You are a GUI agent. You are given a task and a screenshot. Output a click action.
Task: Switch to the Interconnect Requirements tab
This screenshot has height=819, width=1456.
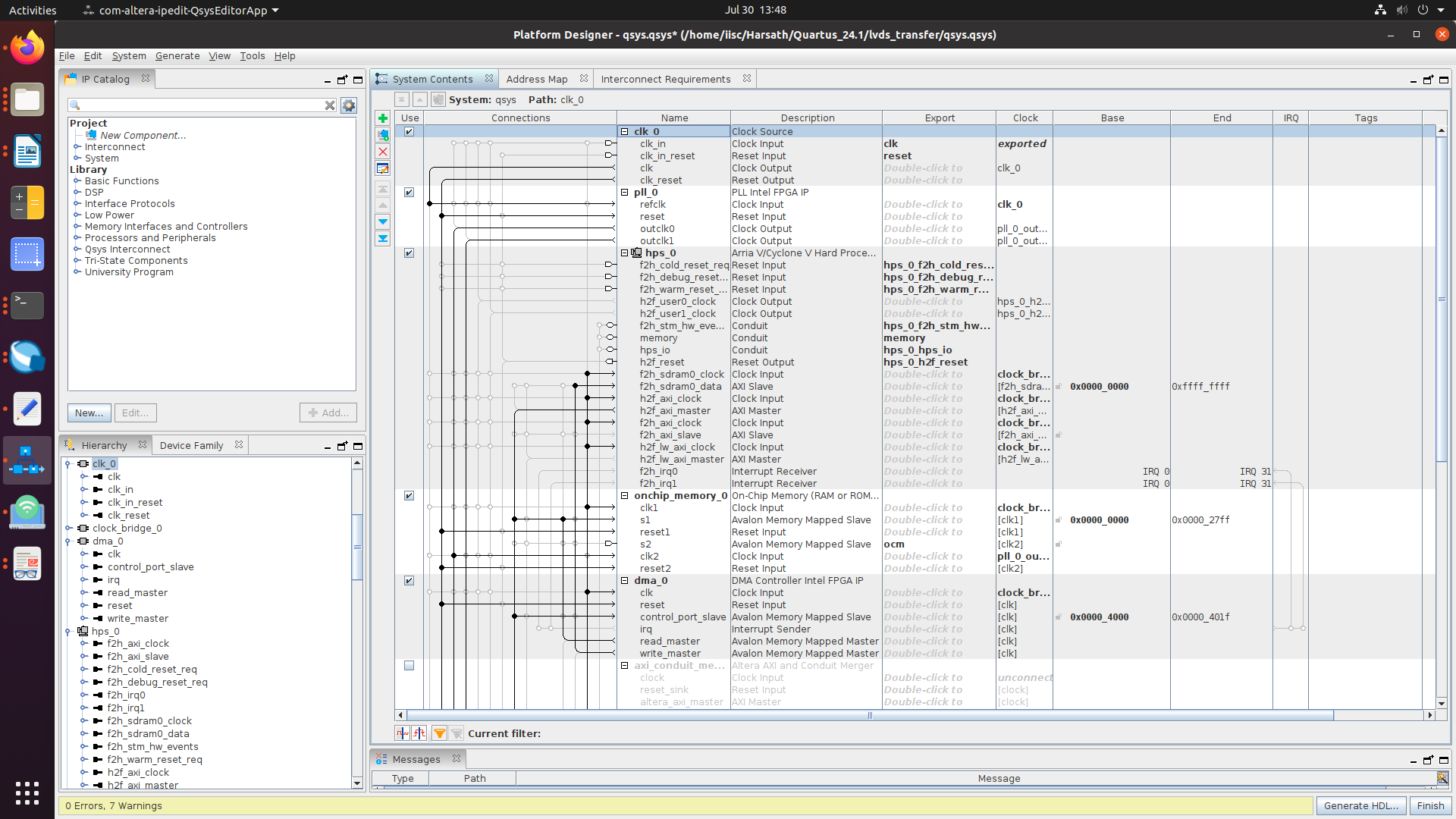pos(666,79)
